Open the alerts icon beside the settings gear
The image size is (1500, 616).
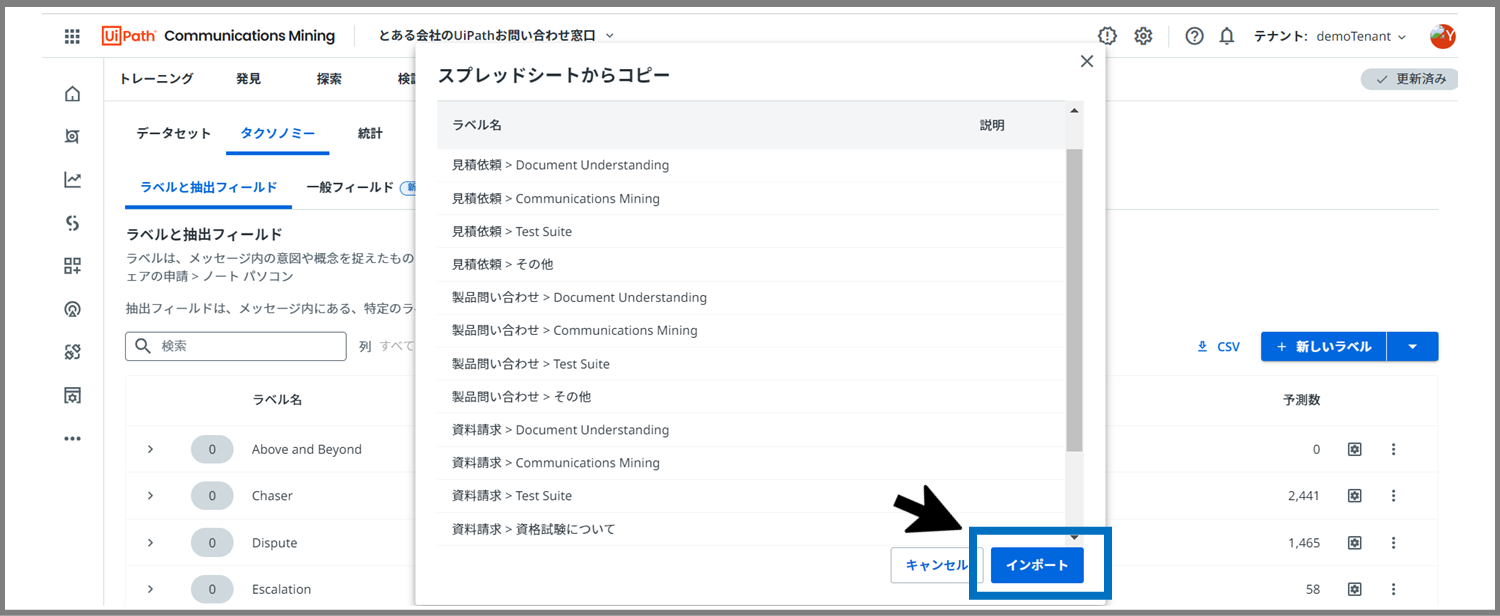point(1107,36)
